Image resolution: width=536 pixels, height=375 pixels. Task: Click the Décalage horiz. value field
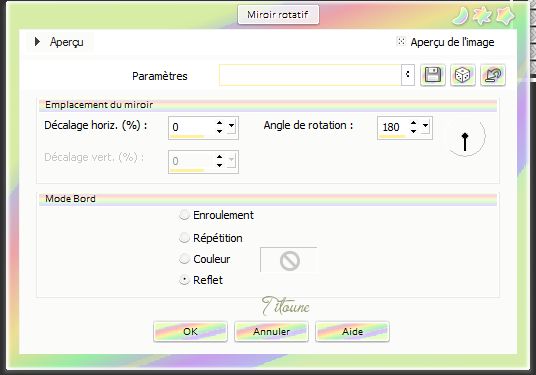click(191, 128)
